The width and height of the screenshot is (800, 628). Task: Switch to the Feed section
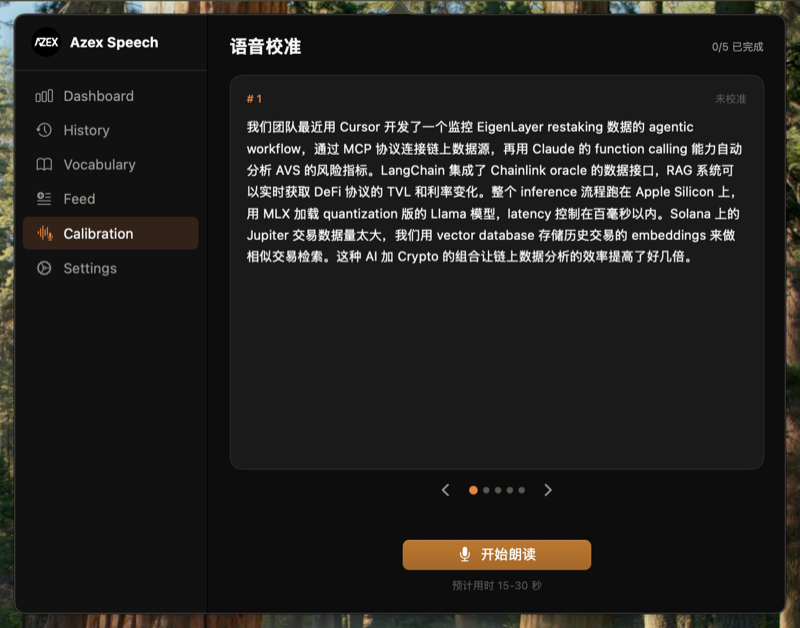[110, 198]
